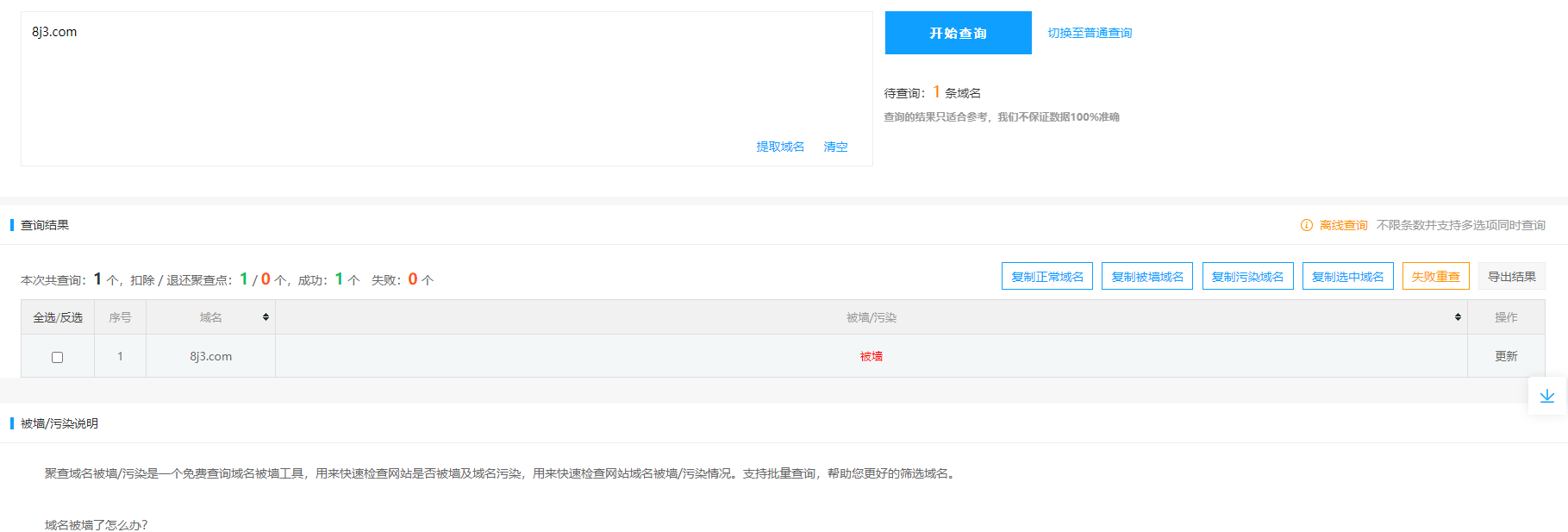Switch via 切换至普通查询 link

point(1090,33)
